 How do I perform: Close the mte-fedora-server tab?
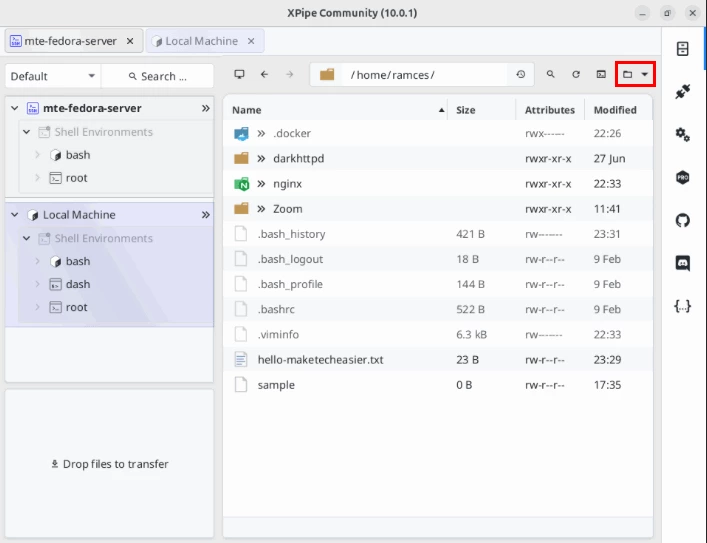[x=130, y=41]
